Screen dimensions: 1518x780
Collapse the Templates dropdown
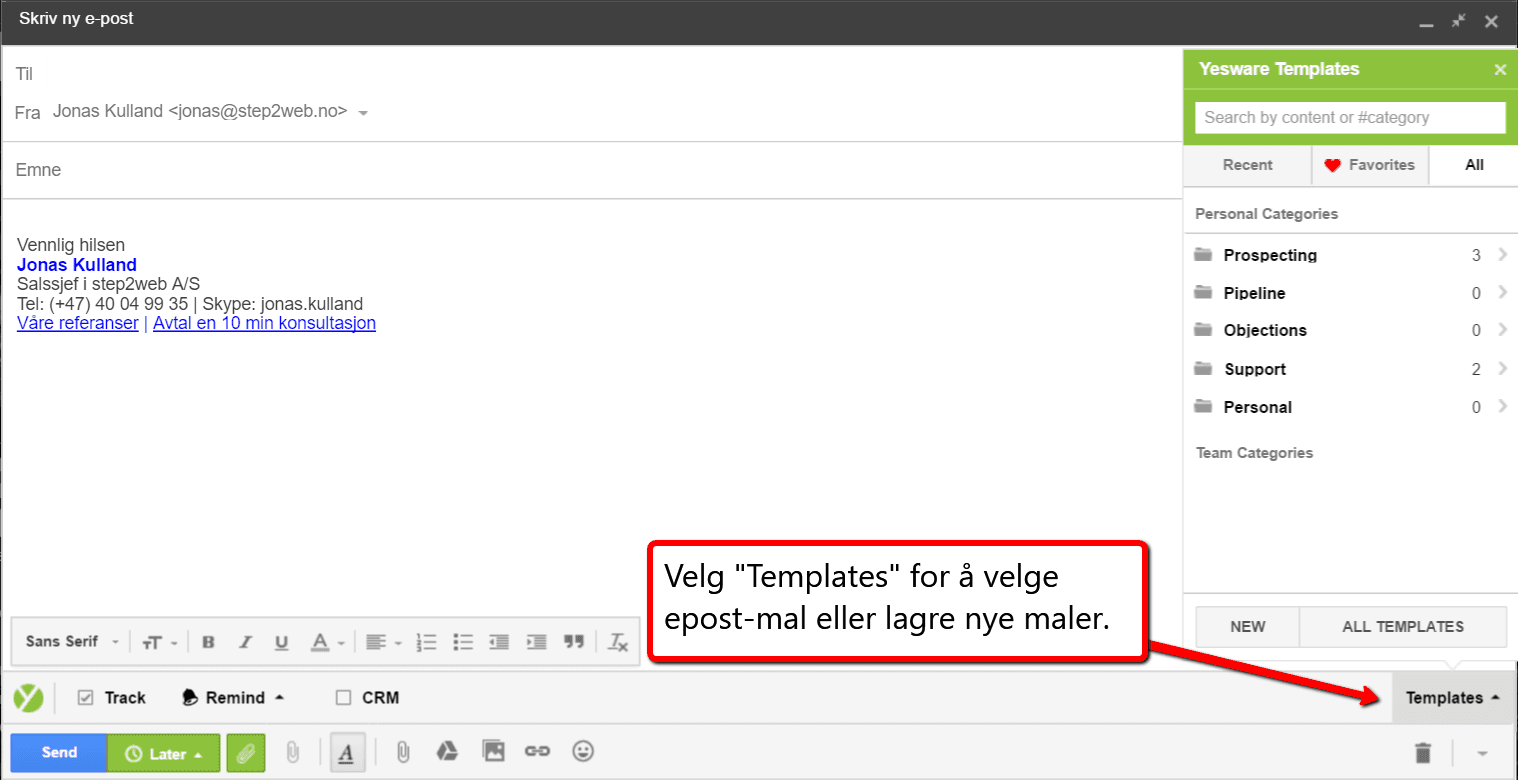point(1453,698)
